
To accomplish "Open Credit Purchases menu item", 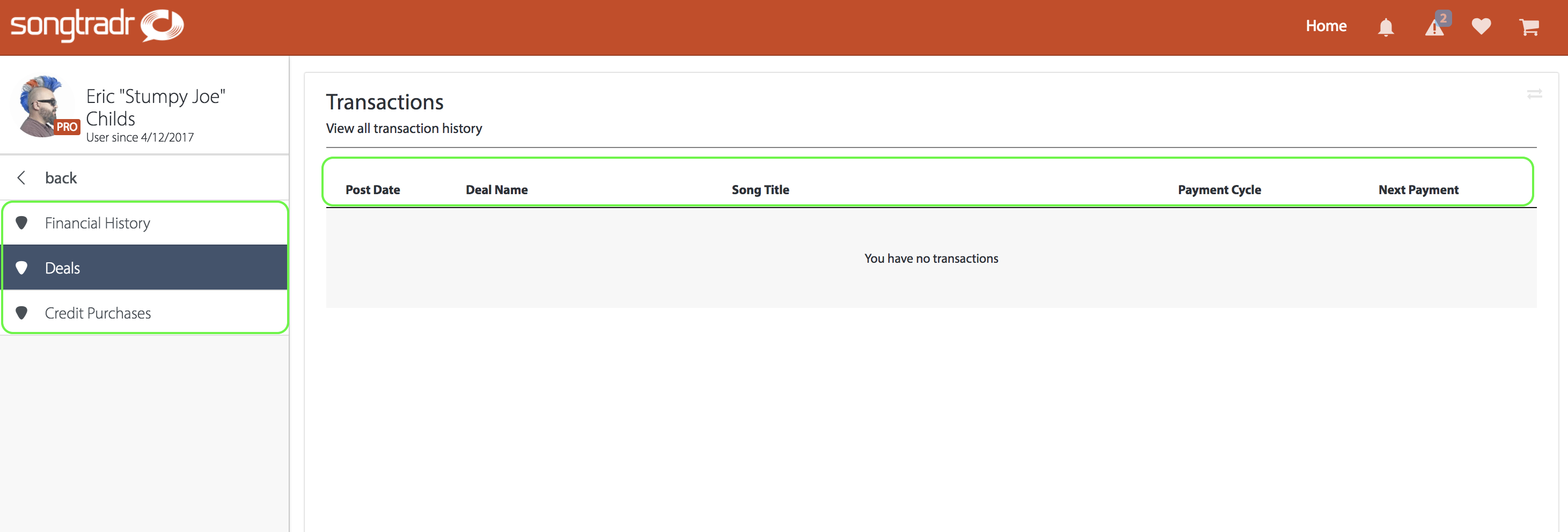I will coord(145,313).
